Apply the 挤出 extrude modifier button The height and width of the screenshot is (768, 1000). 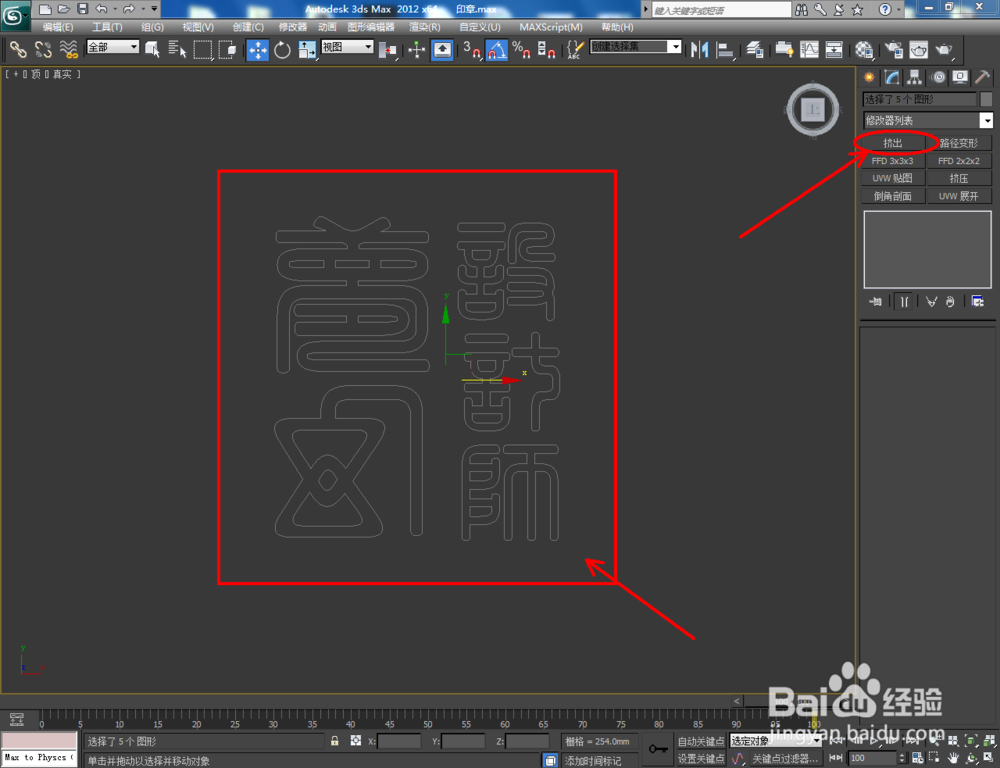coord(893,143)
